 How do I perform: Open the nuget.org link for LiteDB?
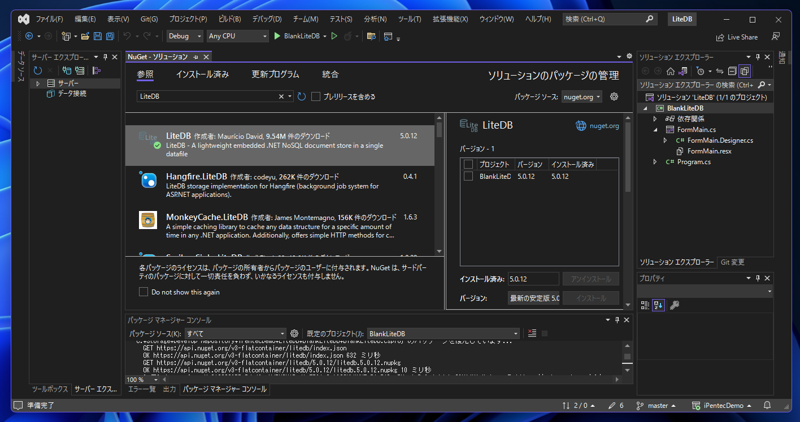(597, 126)
